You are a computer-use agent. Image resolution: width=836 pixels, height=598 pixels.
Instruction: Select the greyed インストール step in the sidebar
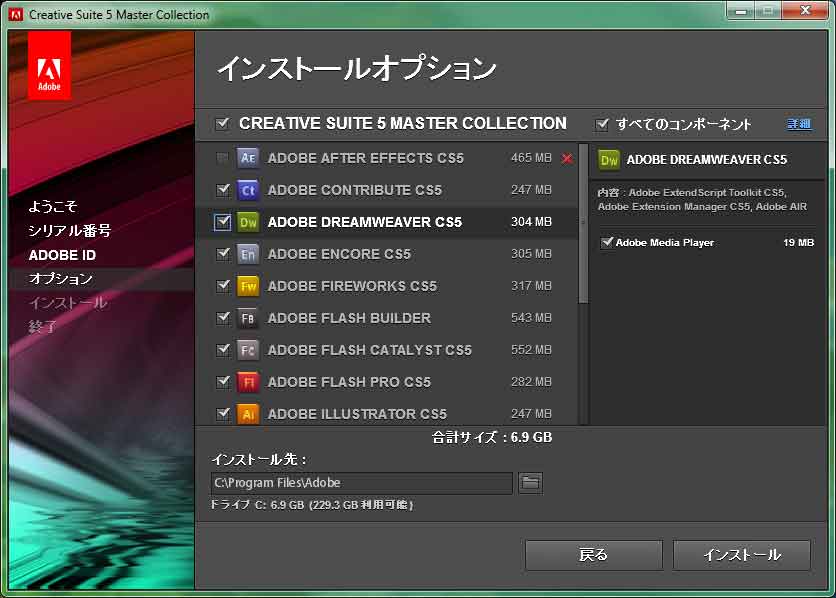(x=68, y=303)
